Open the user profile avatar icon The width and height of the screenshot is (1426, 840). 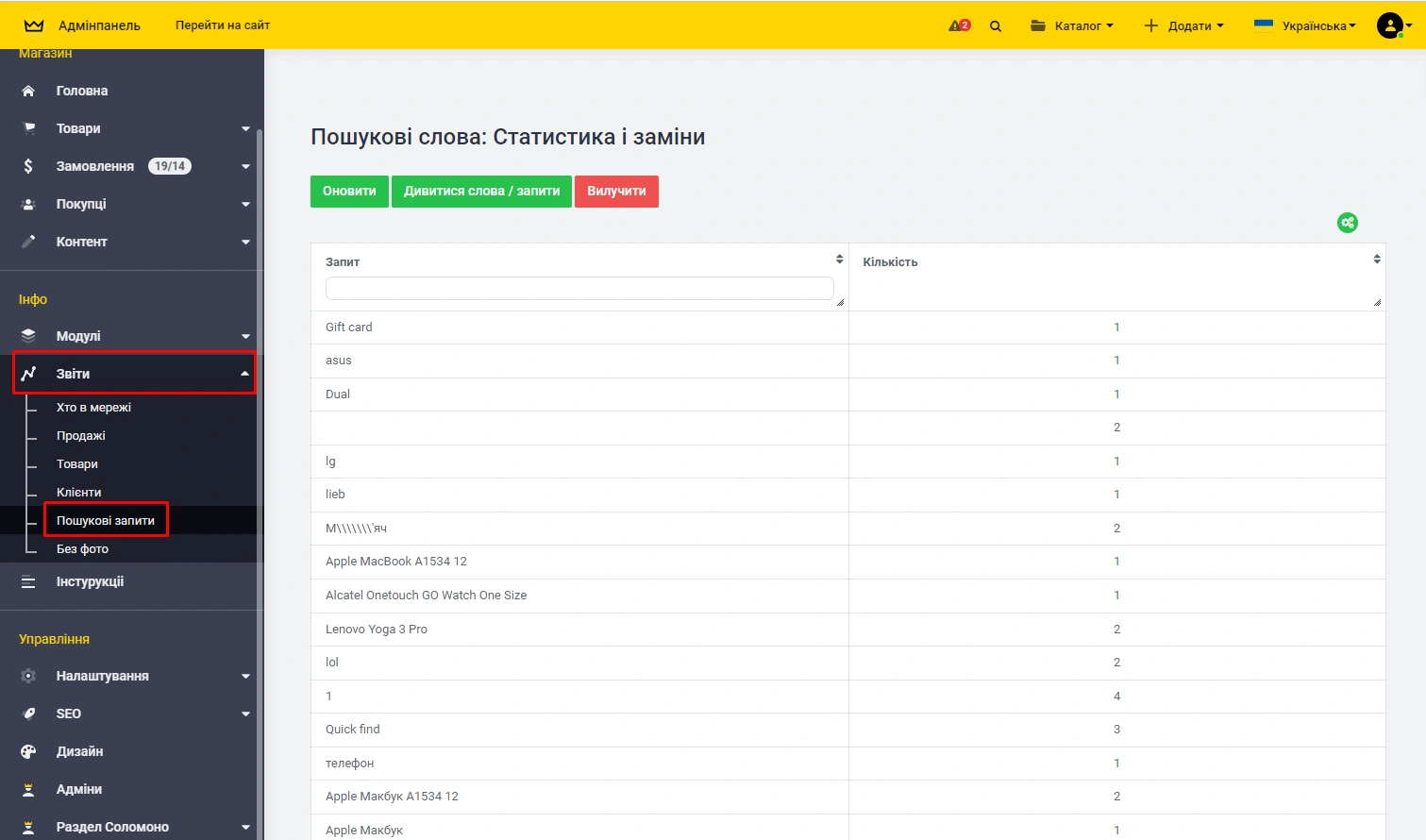pyautogui.click(x=1389, y=25)
